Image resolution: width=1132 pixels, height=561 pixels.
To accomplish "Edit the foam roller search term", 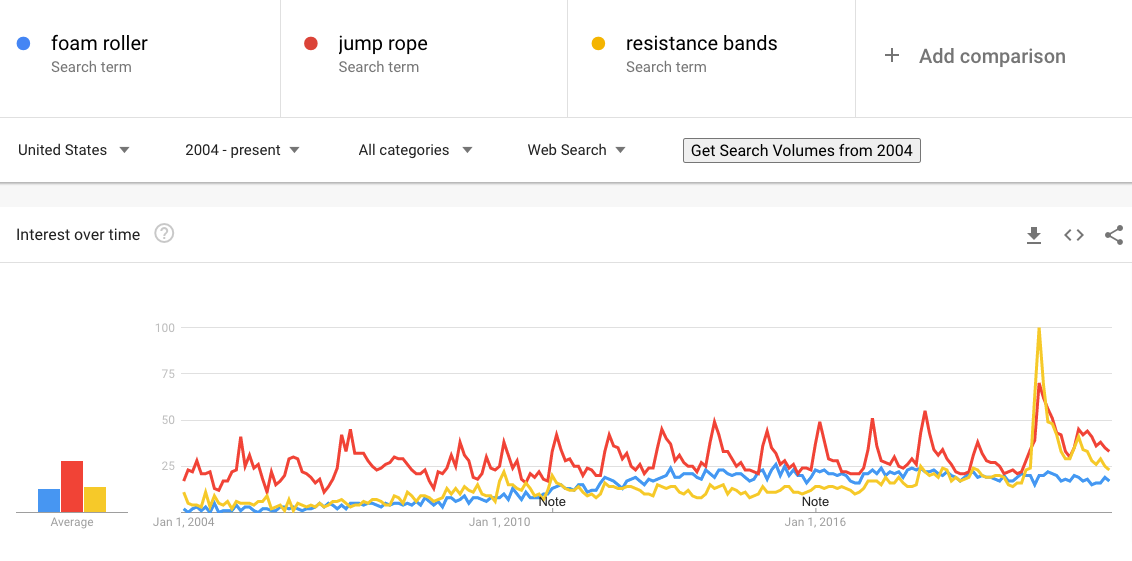I will (x=99, y=44).
